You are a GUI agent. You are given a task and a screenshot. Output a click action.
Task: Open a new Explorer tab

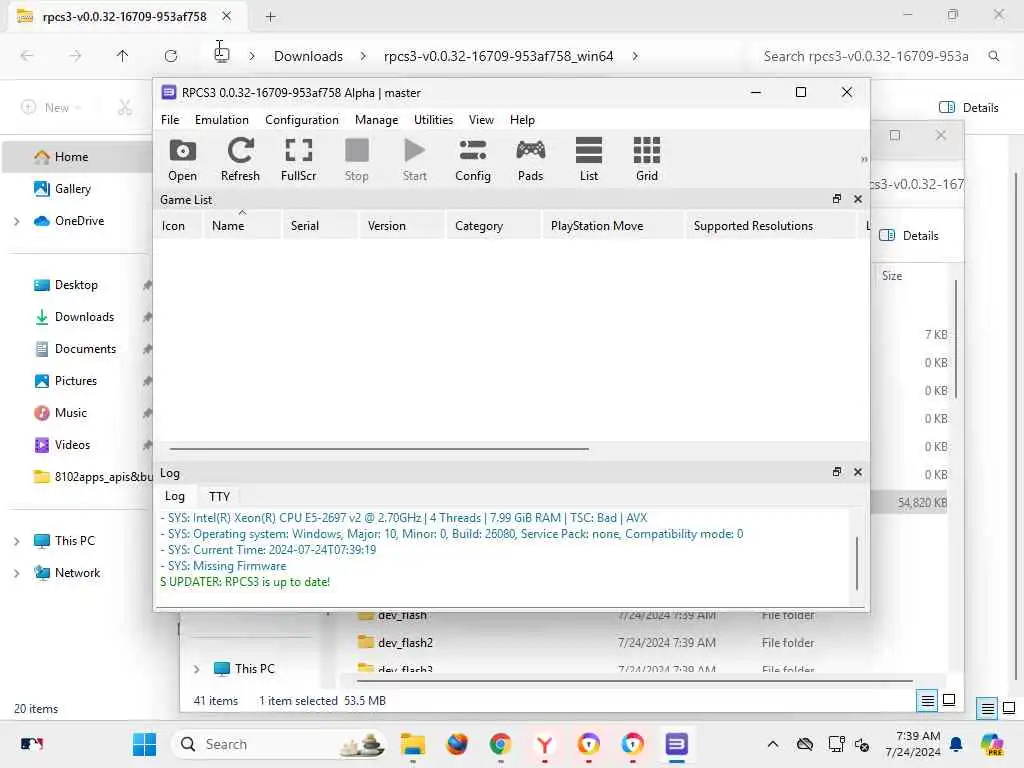[270, 16]
